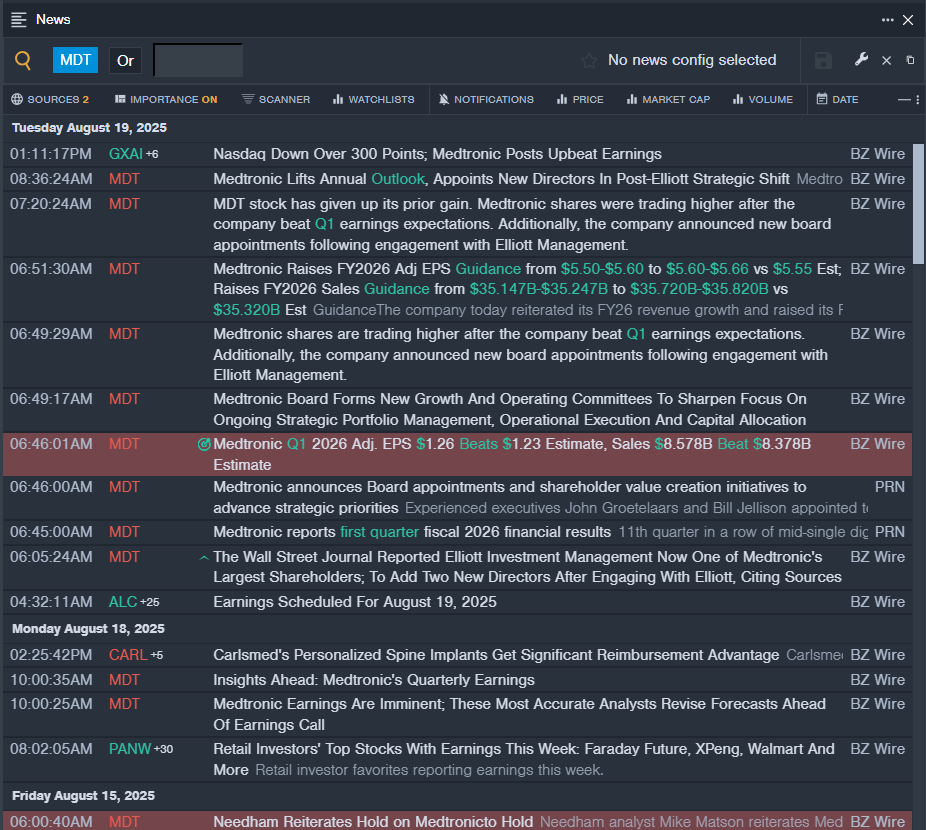This screenshot has height=830, width=926.
Task: Click the +30 more tickers badge by PANW
Action: tap(164, 749)
